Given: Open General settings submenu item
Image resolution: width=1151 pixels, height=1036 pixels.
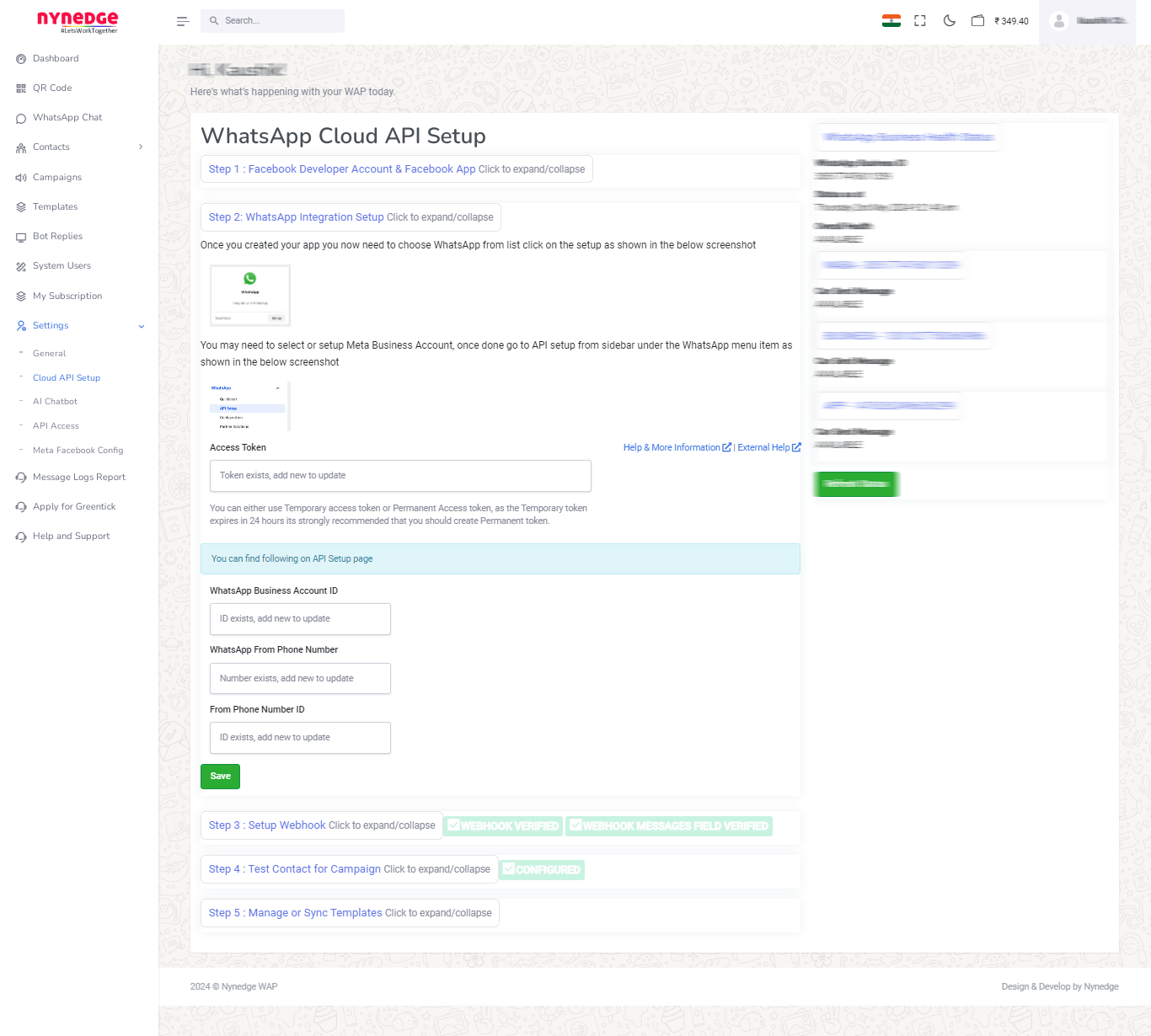Looking at the screenshot, I should click(49, 354).
